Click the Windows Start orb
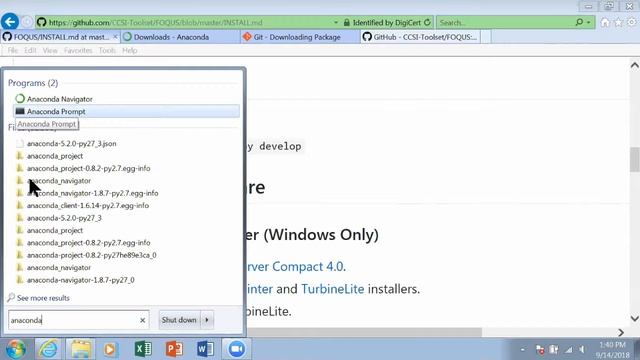Screen dimensions: 640x360 (16, 349)
